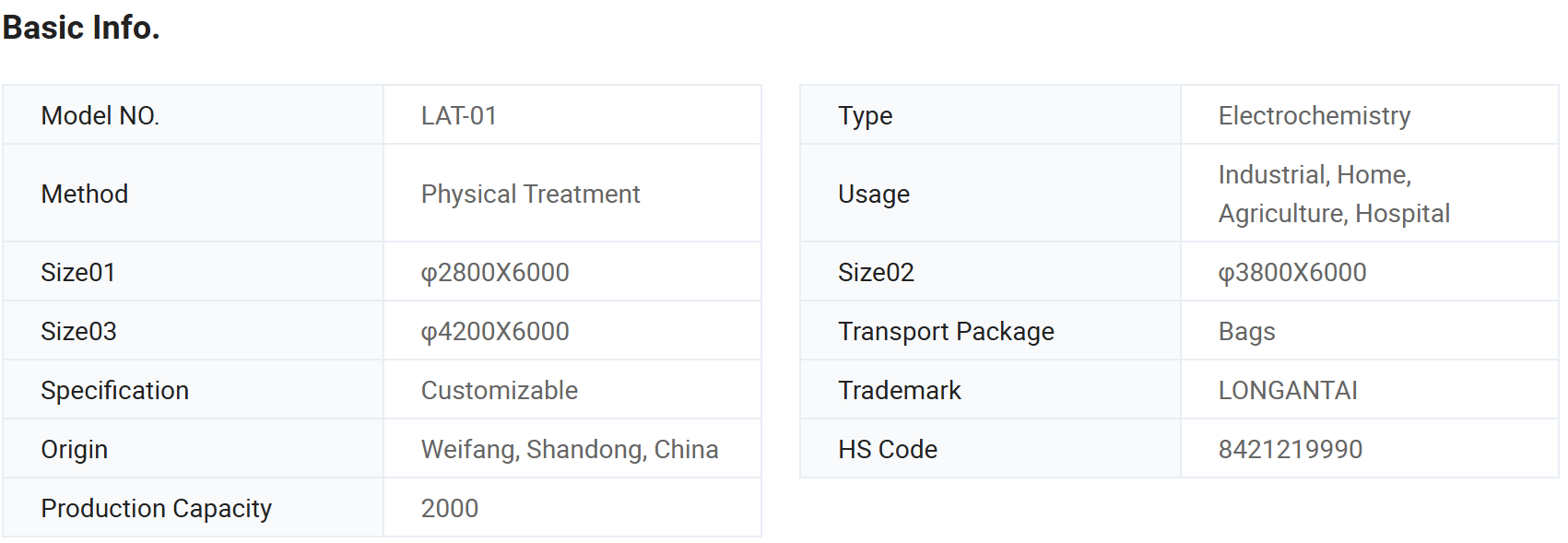Image resolution: width=1568 pixels, height=543 pixels.
Task: Select the Bags transport package value
Action: 1247,331
